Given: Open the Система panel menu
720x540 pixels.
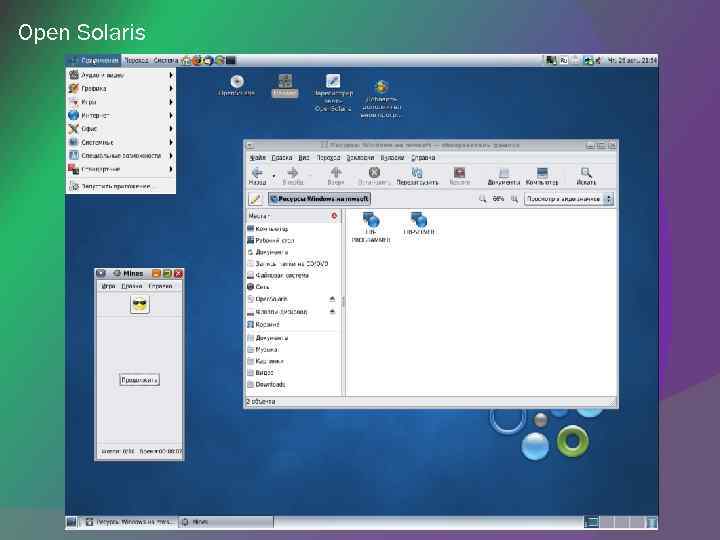Looking at the screenshot, I should (165, 60).
